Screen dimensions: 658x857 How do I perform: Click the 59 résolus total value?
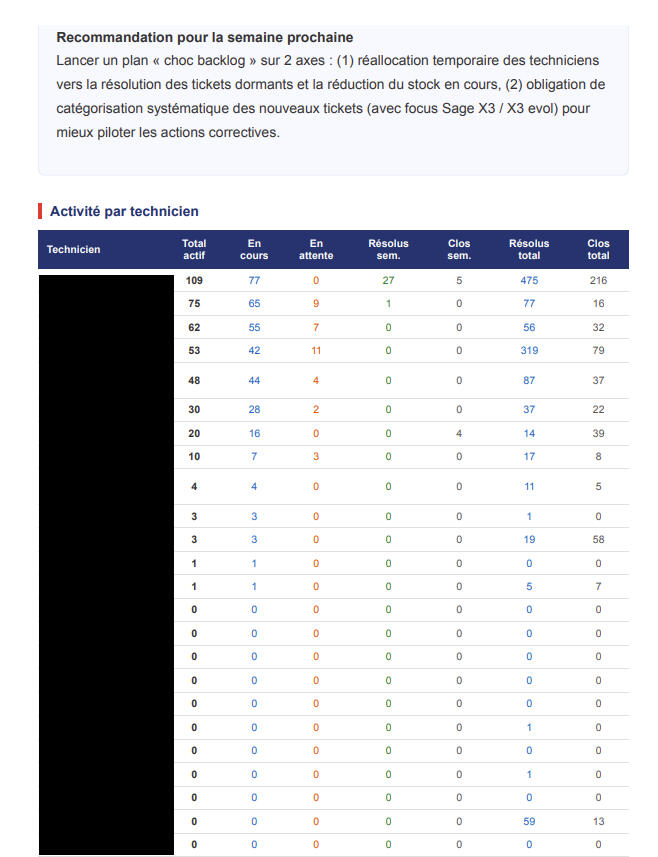[529, 821]
